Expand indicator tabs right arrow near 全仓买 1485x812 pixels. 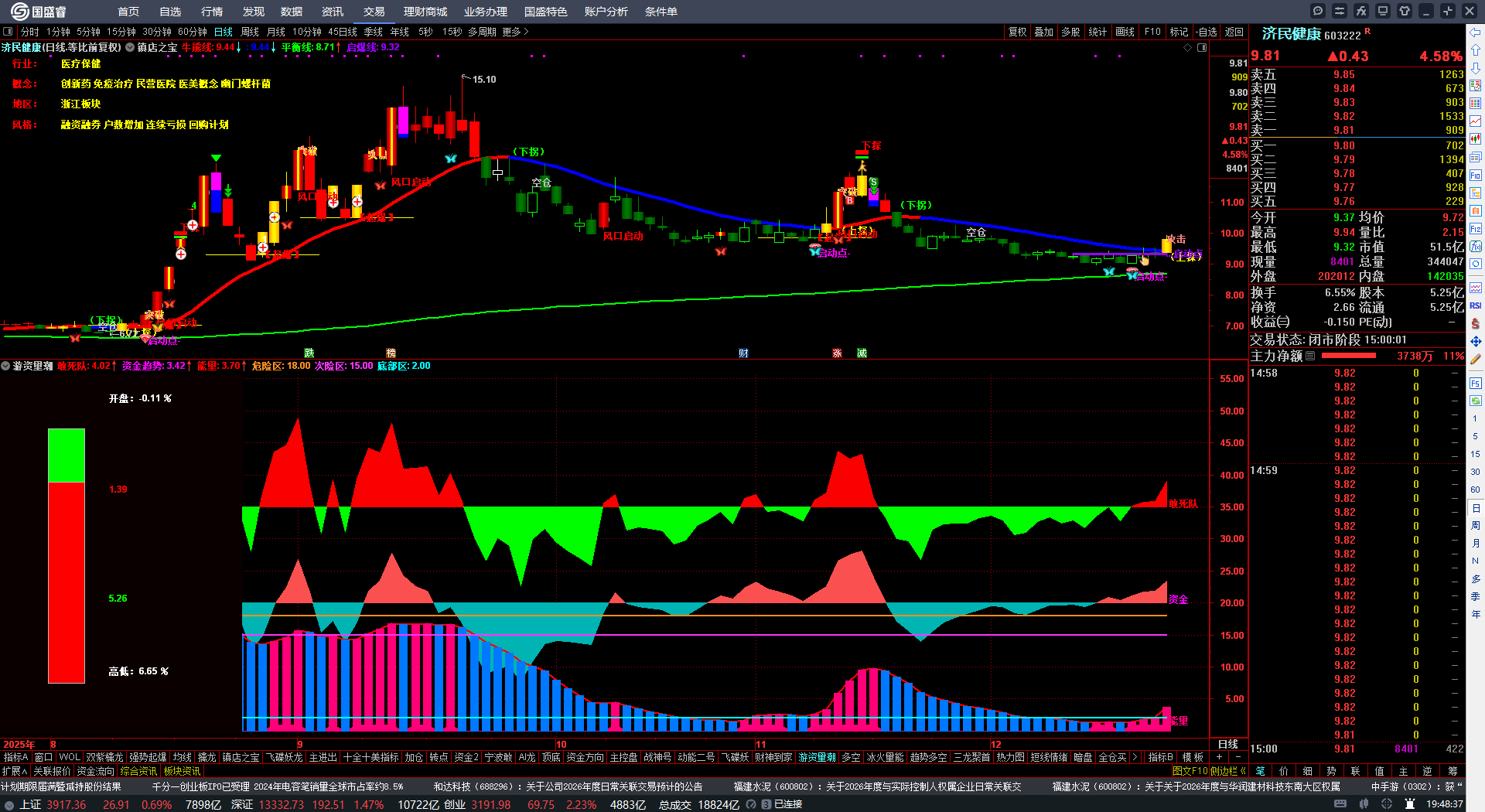tap(1134, 757)
